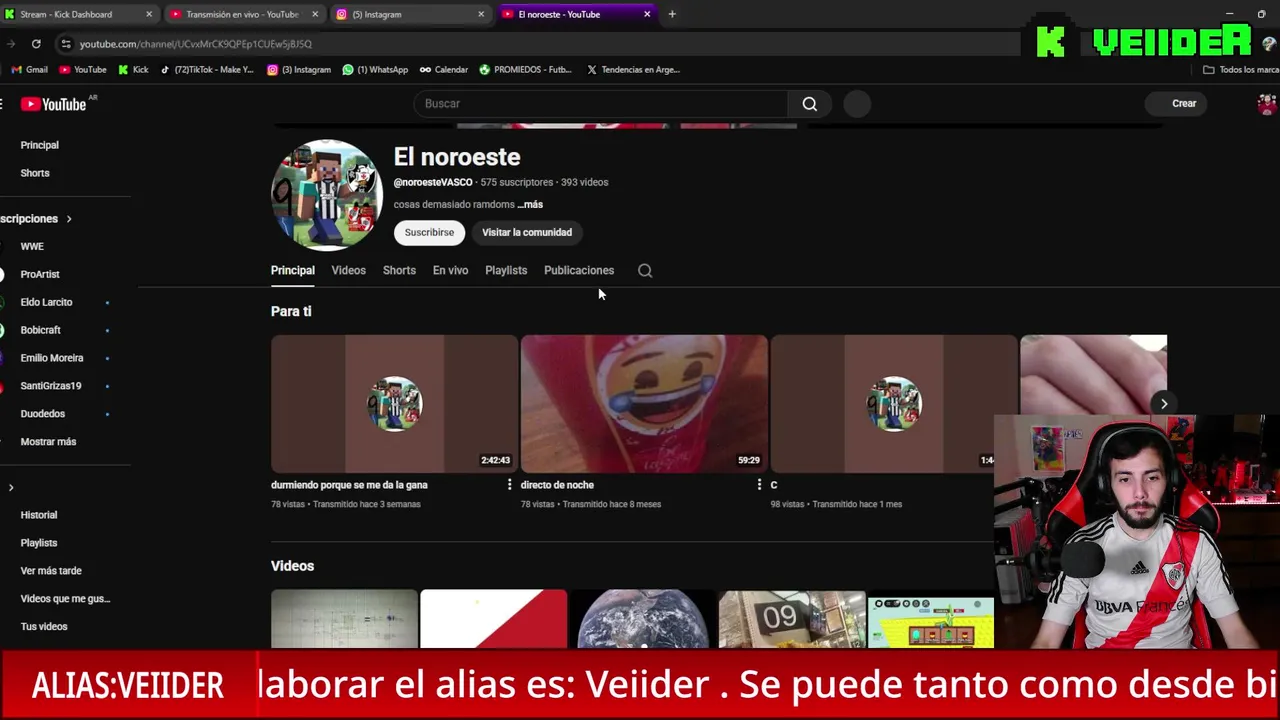The image size is (1280, 720).
Task: Open the Calendar bookmark
Action: click(444, 70)
